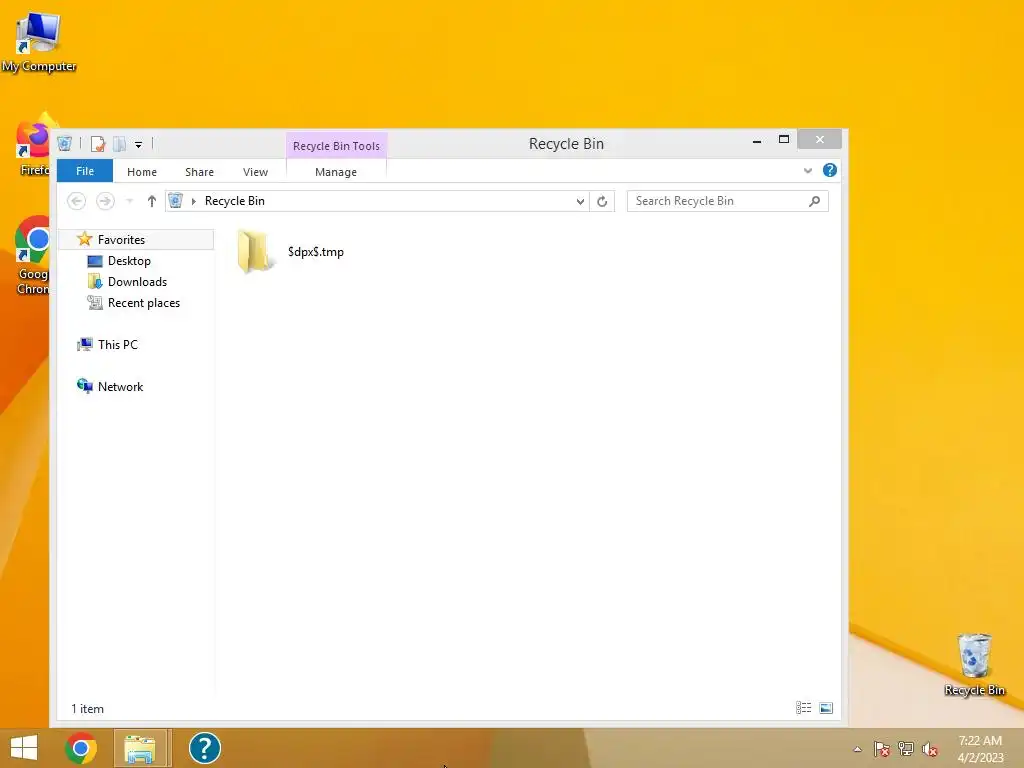Image resolution: width=1024 pixels, height=768 pixels.
Task: Click the Recycle Bin title bar icon
Action: pyautogui.click(x=64, y=144)
